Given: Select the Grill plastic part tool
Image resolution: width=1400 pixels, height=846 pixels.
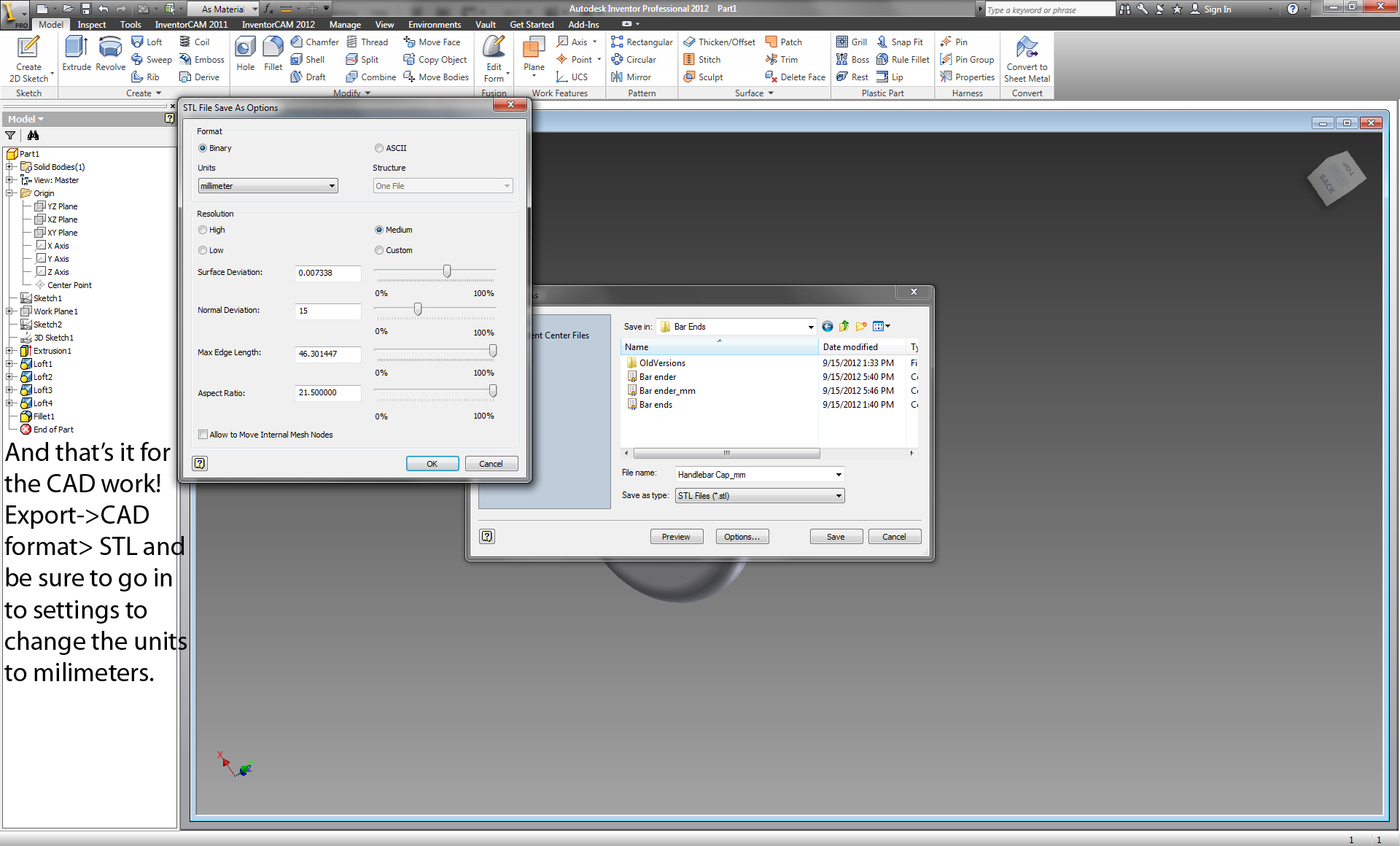Looking at the screenshot, I should (x=852, y=42).
